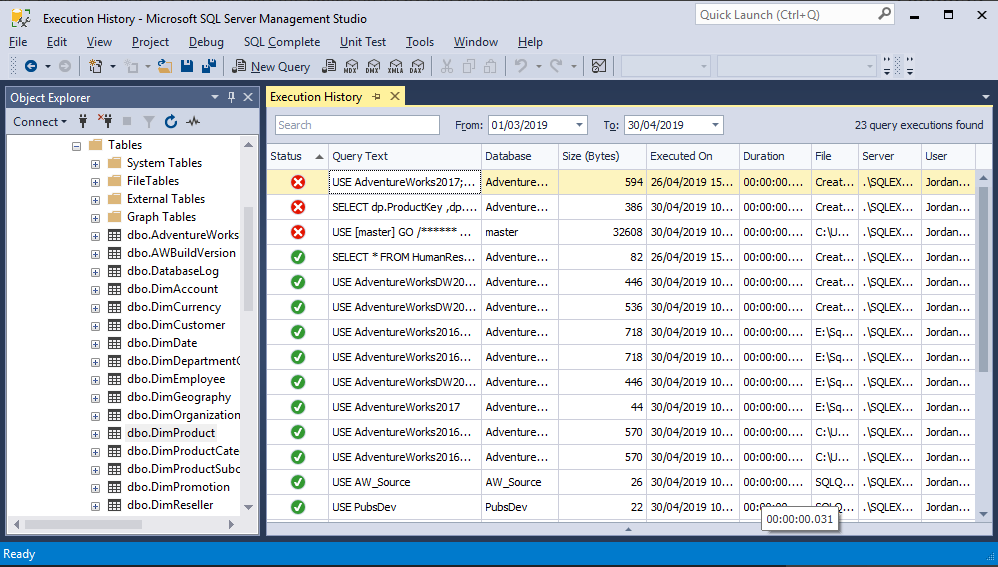Viewport: 998px width, 567px height.
Task: Click the Quick Launch magnifier icon
Action: 885,14
